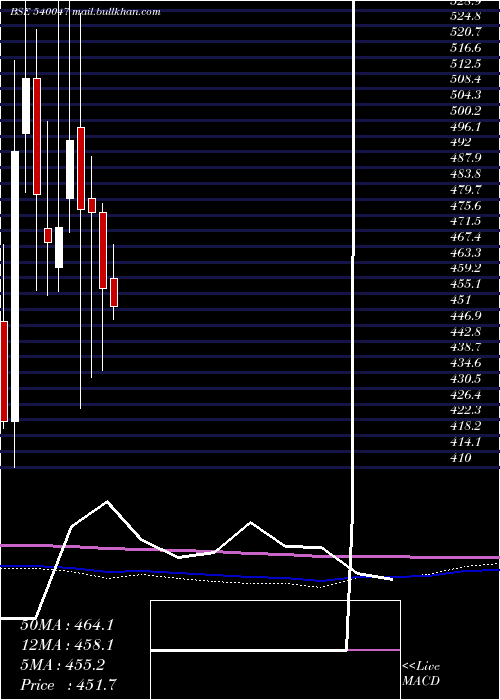Select the 487.9 axis value
This screenshot has height=700, width=500.
[466, 158]
